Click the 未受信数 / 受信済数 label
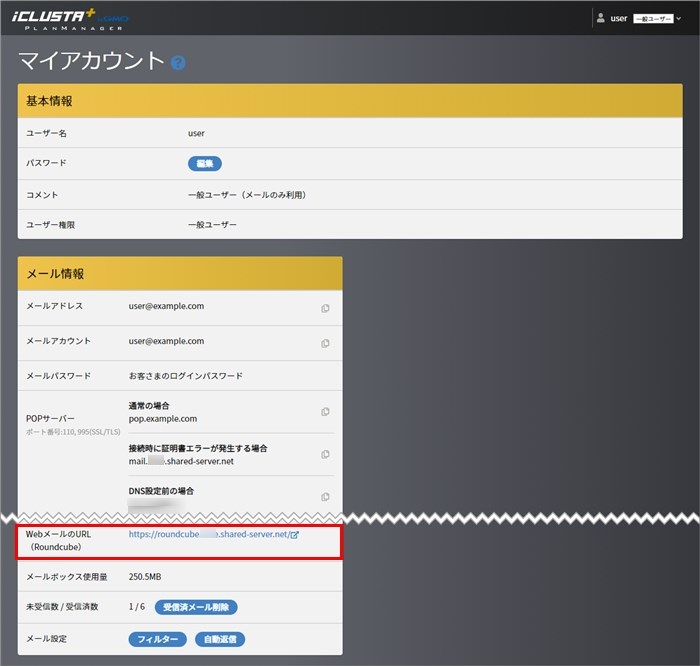 pos(62,607)
